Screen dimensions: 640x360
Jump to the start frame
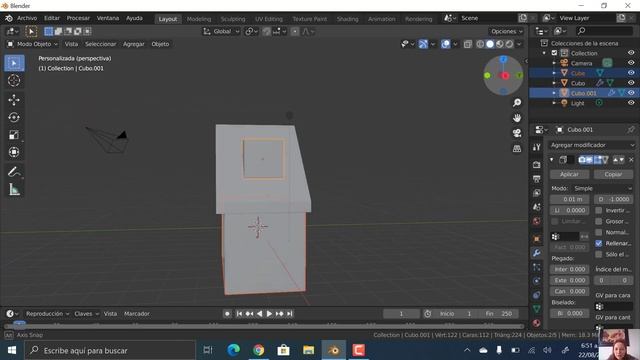pyautogui.click(x=239, y=313)
